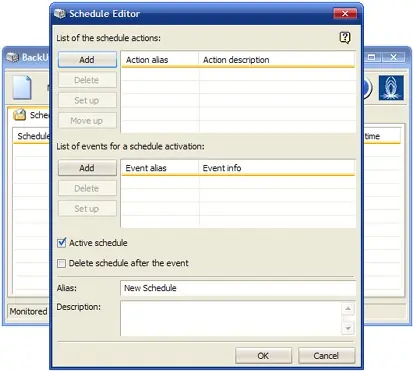Click Set up for schedule actions

(x=87, y=100)
